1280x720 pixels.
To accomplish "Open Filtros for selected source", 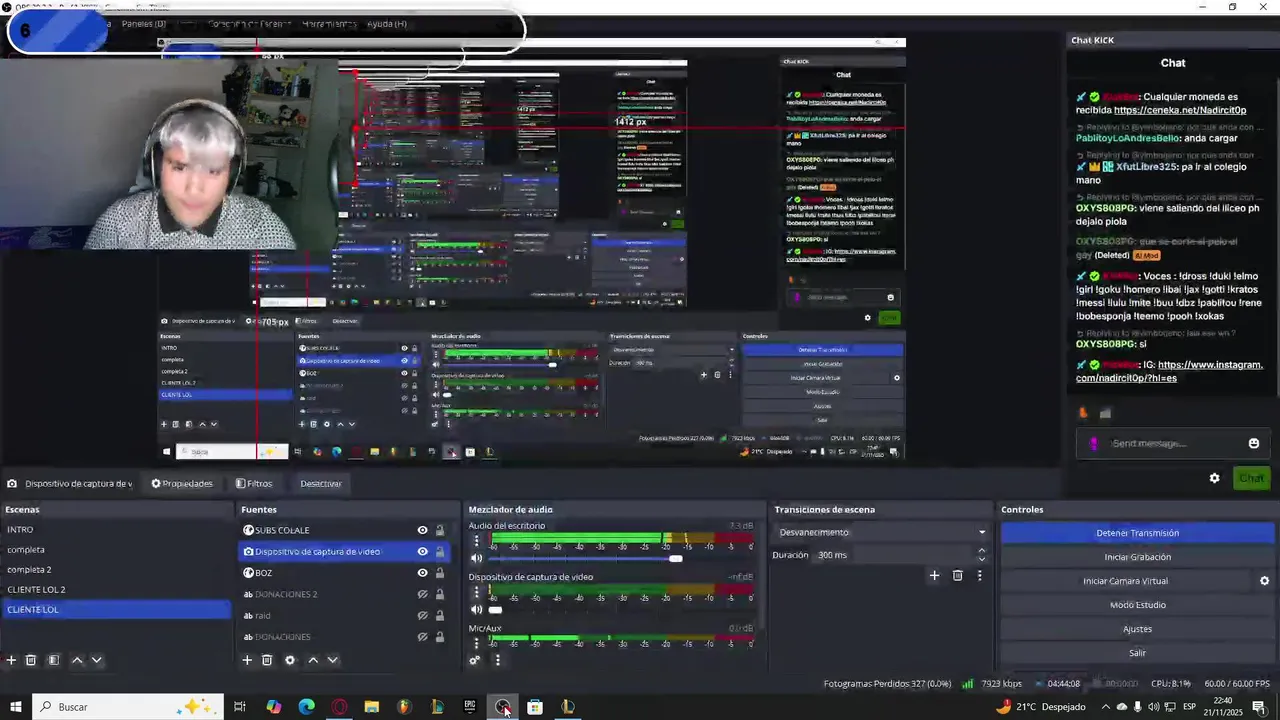I will pos(254,484).
